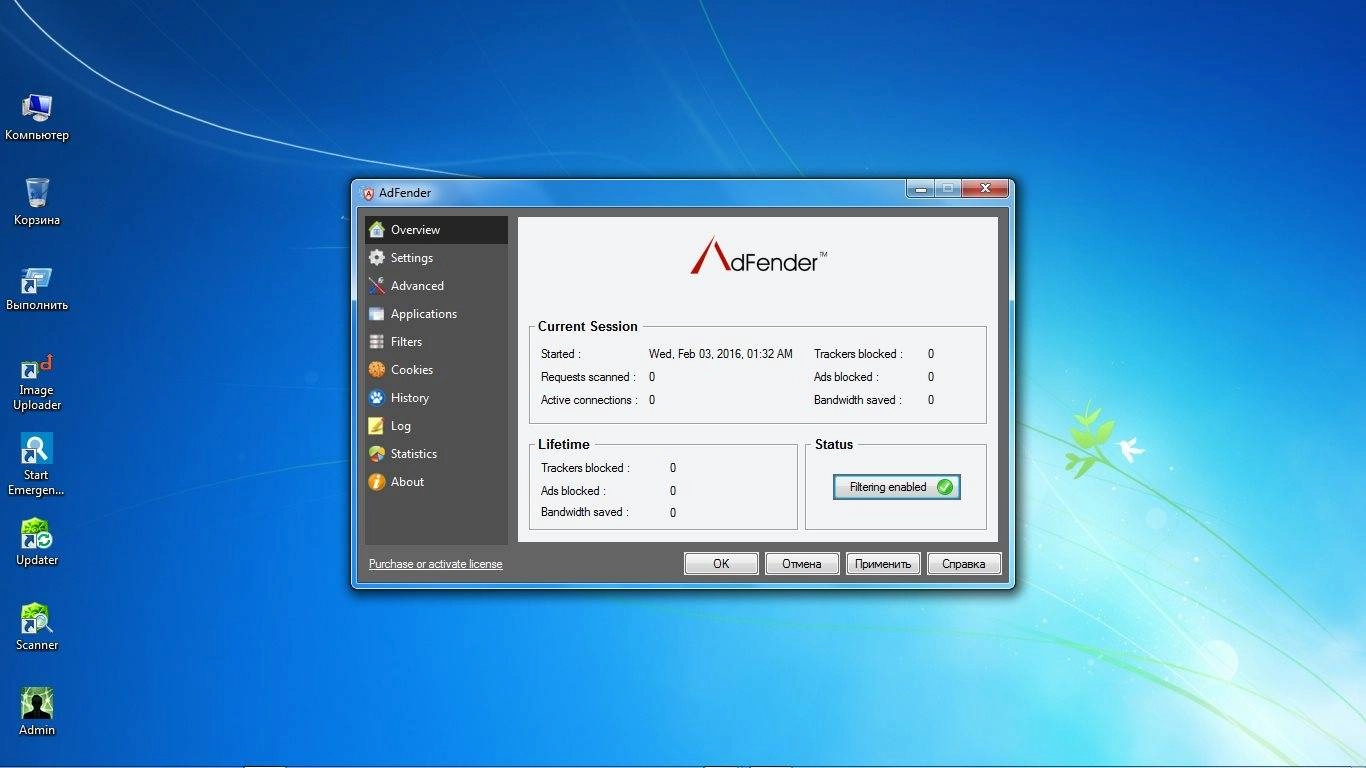The image size is (1366, 768).
Task: Click the Active connections label
Action: coord(589,400)
